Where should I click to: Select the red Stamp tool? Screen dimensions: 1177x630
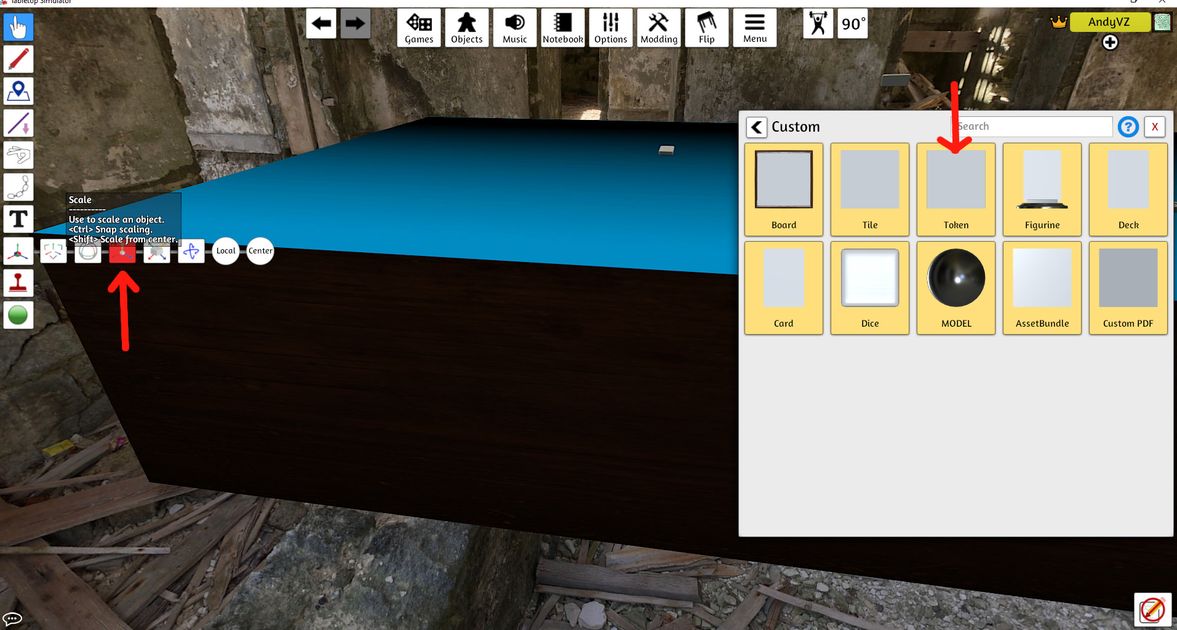[18, 283]
